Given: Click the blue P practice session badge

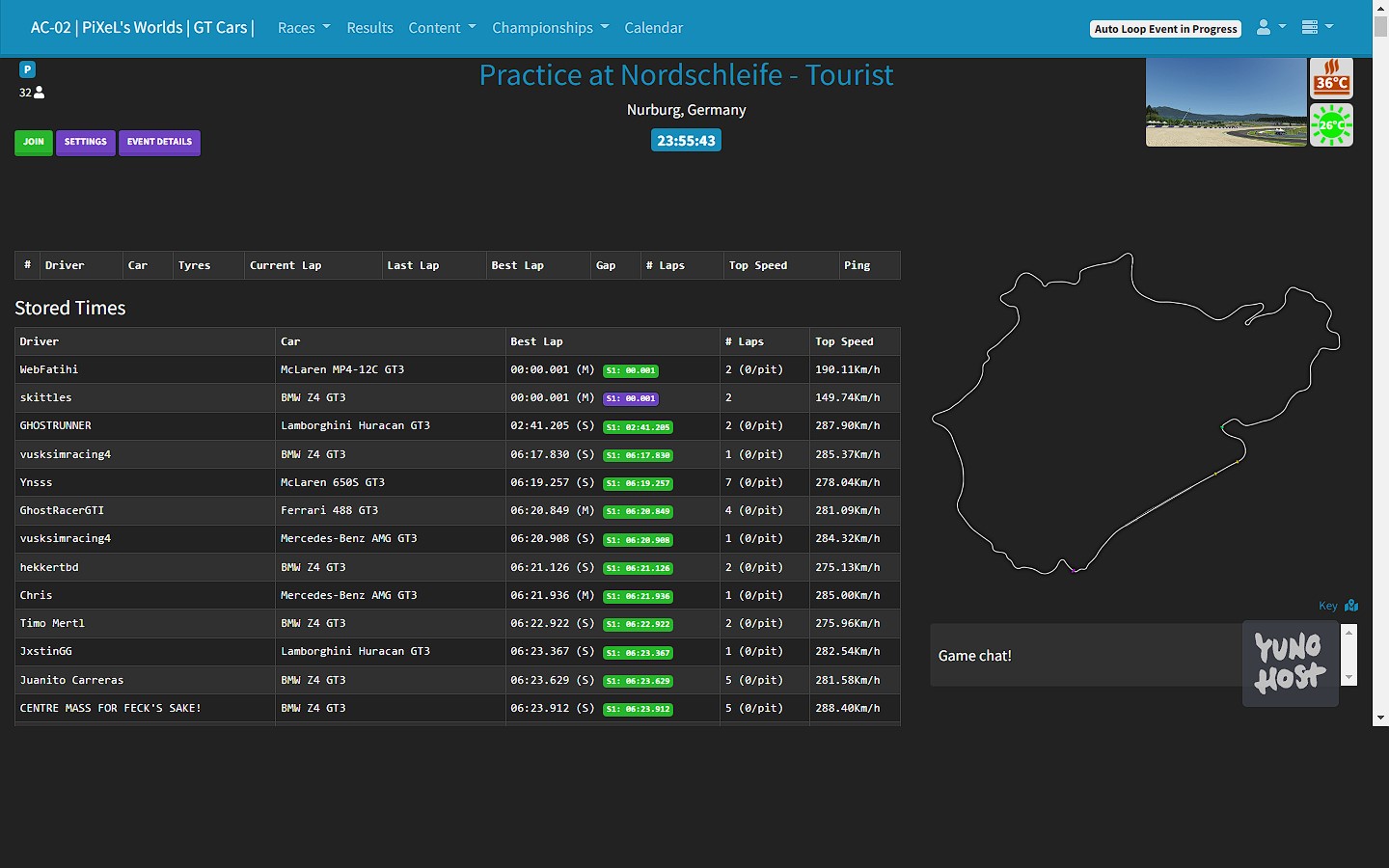Looking at the screenshot, I should pyautogui.click(x=27, y=69).
